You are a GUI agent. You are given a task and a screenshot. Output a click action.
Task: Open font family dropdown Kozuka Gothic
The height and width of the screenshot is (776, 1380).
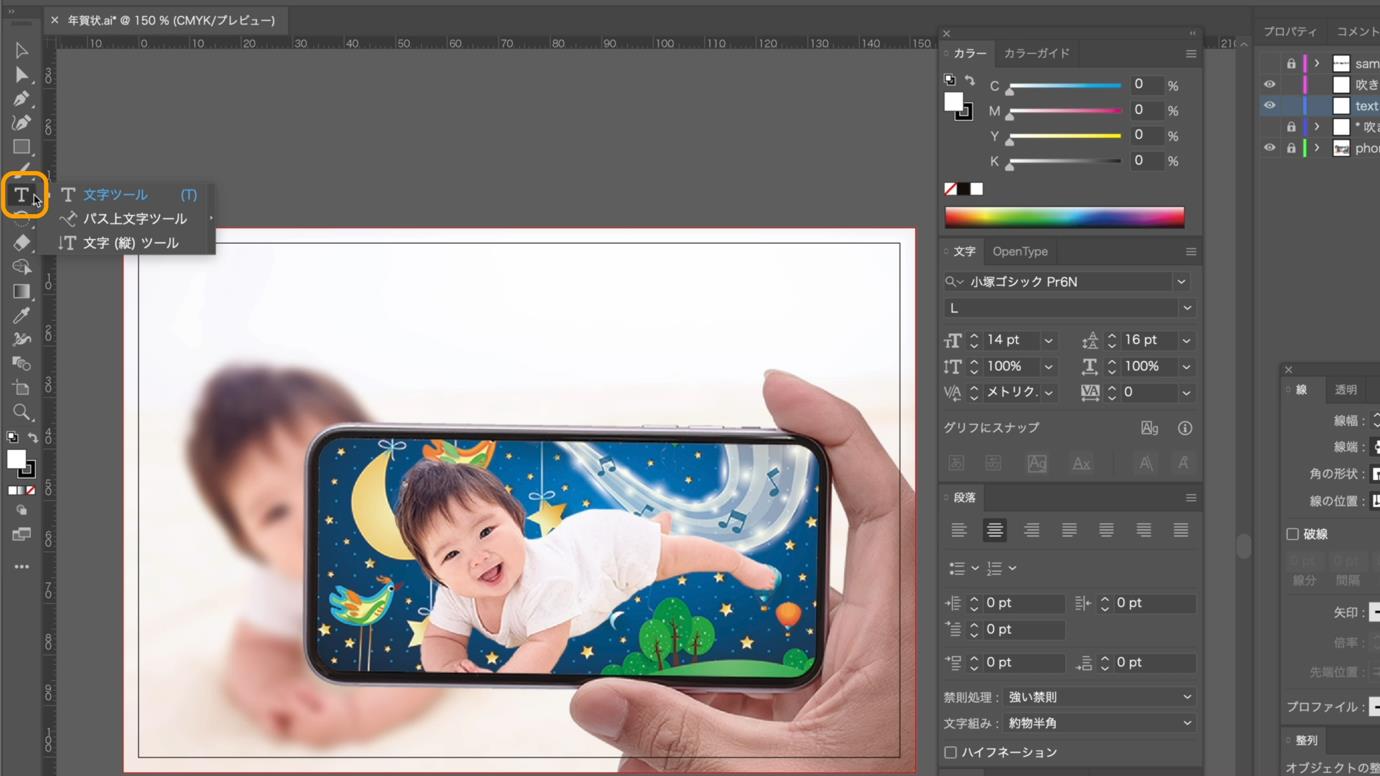pos(1182,282)
